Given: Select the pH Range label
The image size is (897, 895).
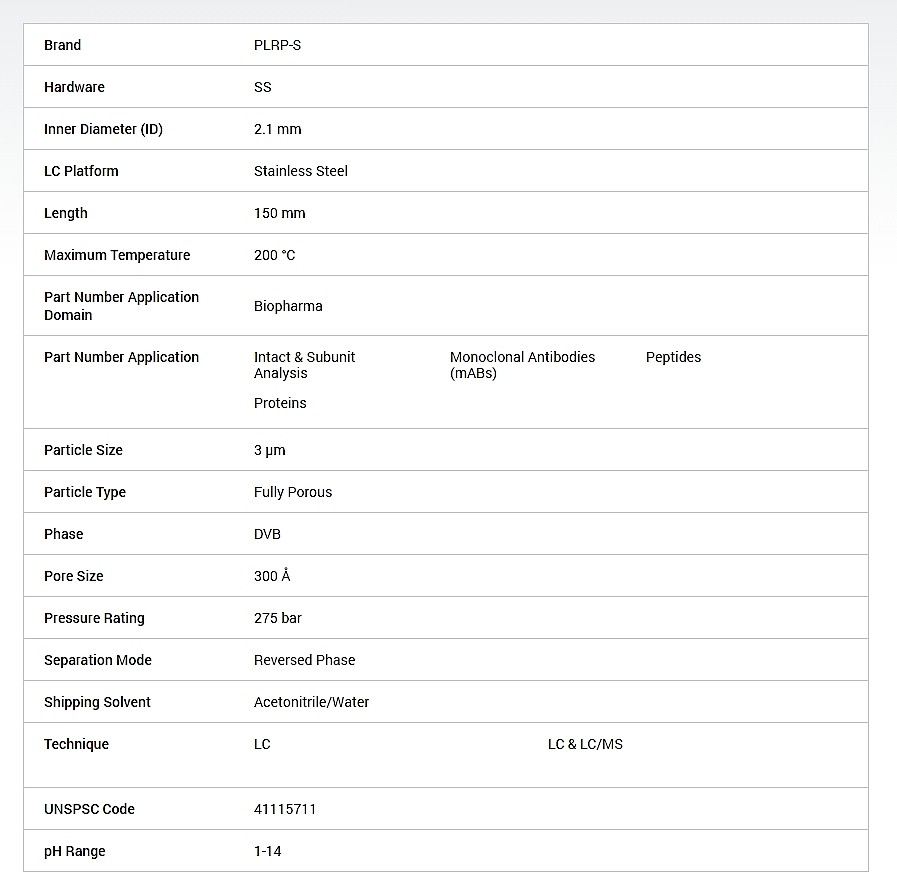Looking at the screenshot, I should pyautogui.click(x=74, y=852).
